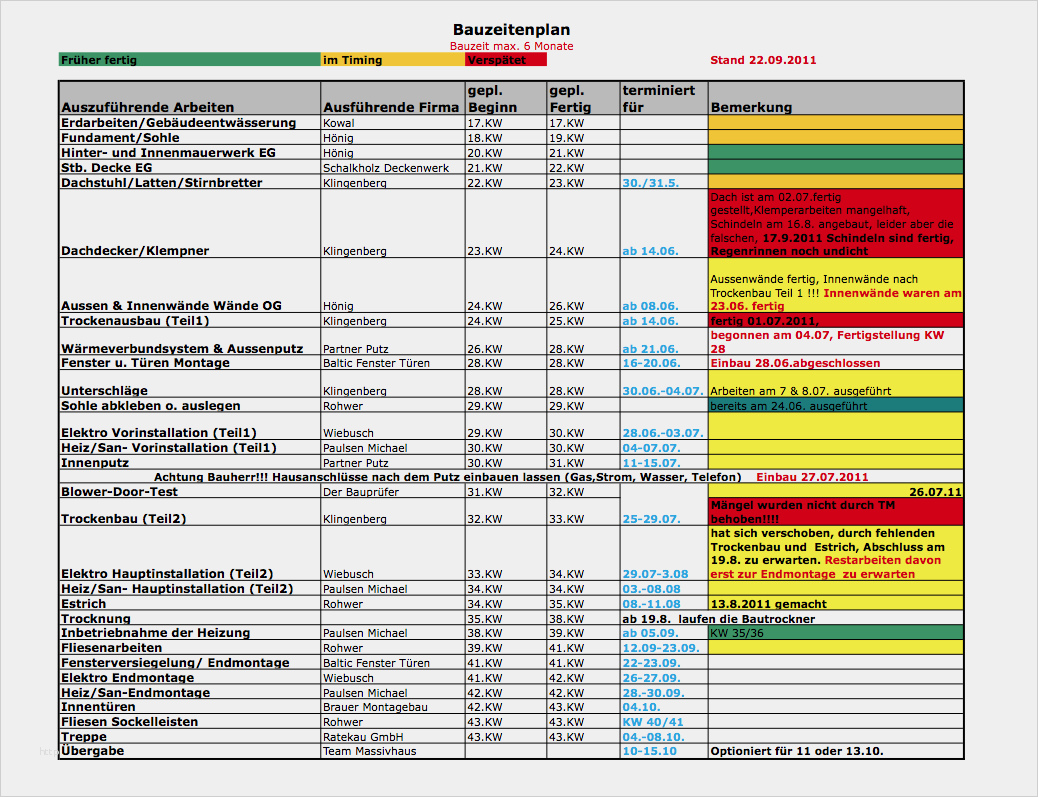Screen dimensions: 1038x797
Task: Click remark 'Mängel wurden nicht durch TM behoben!!!!'
Action: coord(835,512)
